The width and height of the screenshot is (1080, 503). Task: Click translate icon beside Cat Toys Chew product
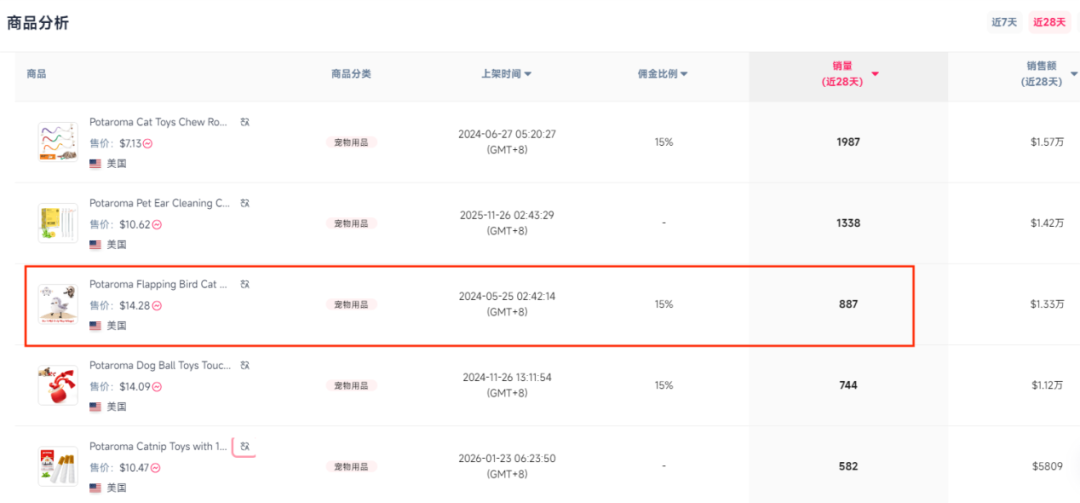(245, 122)
